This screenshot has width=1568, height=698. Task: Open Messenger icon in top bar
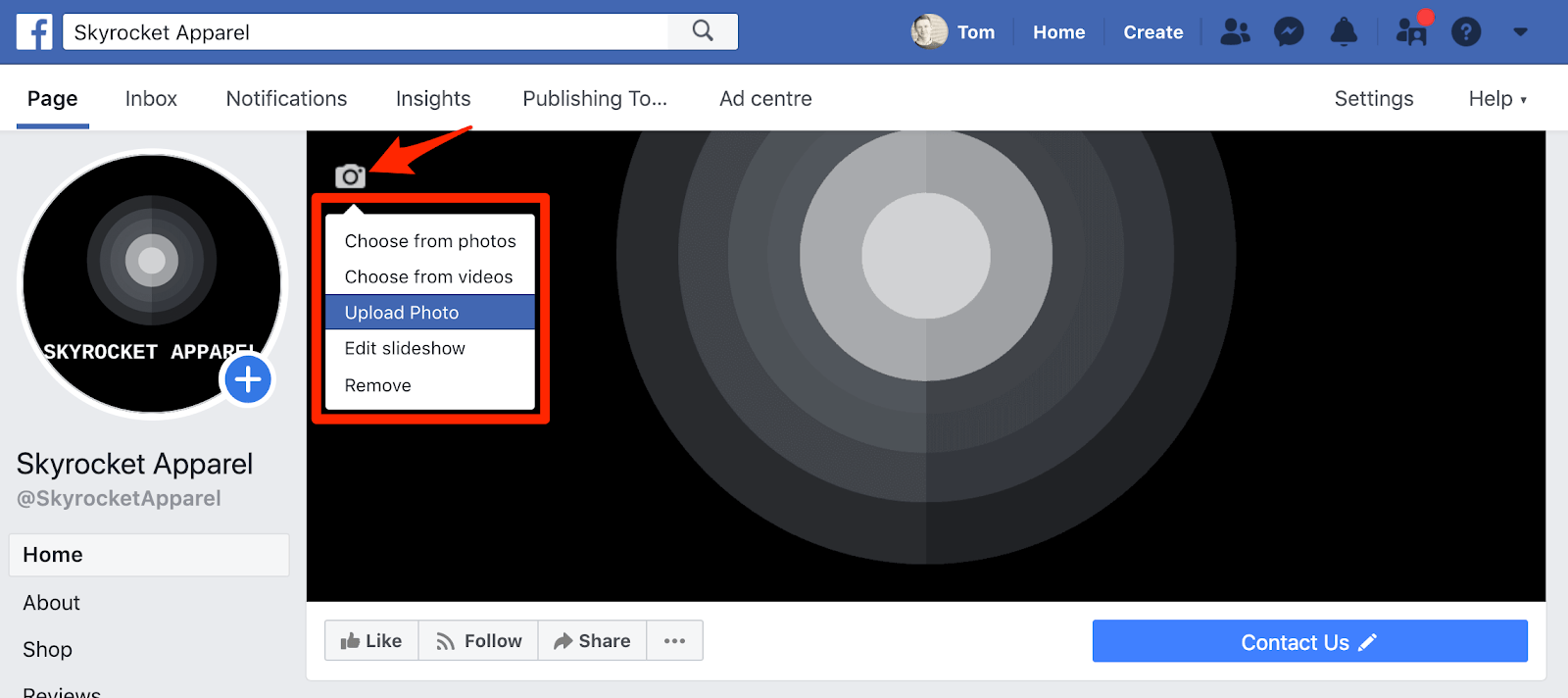[x=1289, y=32]
